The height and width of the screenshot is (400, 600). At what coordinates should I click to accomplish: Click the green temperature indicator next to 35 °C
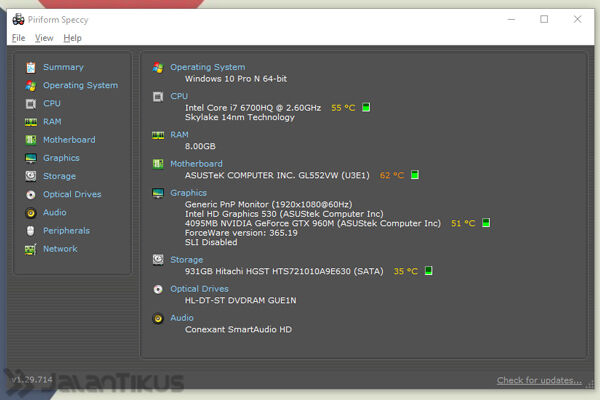(x=429, y=271)
